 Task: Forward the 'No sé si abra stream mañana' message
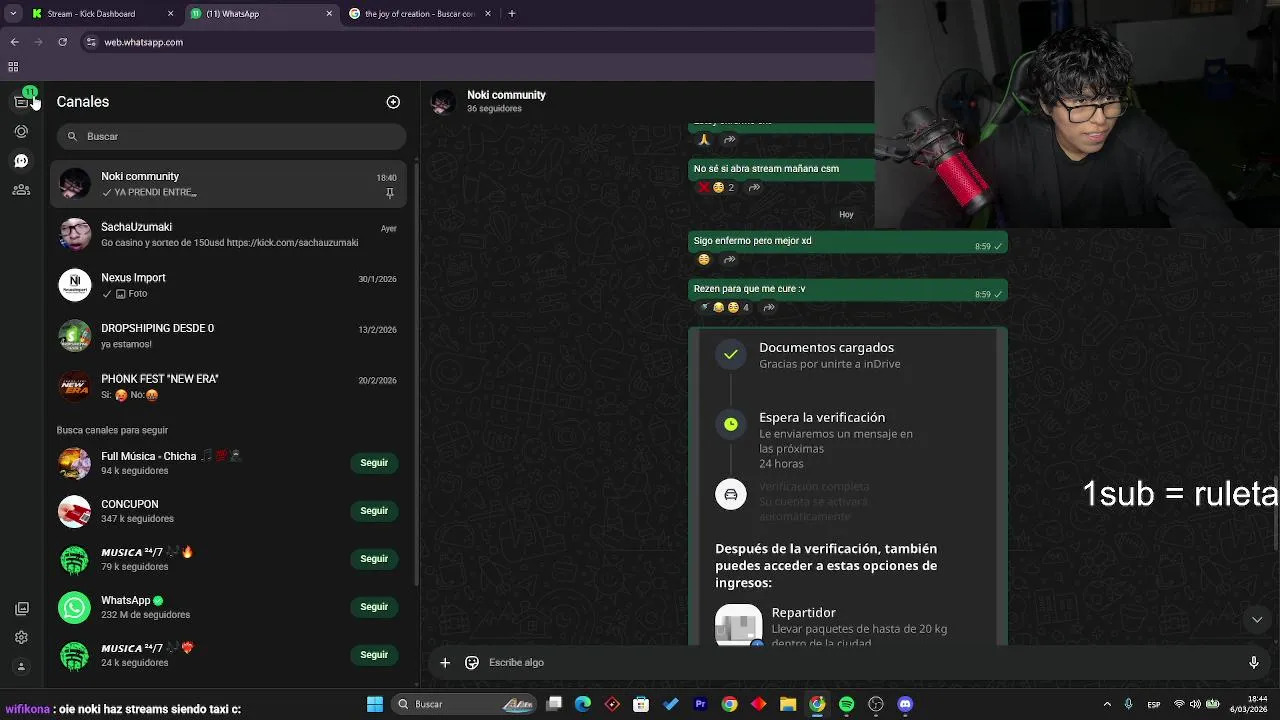point(754,187)
